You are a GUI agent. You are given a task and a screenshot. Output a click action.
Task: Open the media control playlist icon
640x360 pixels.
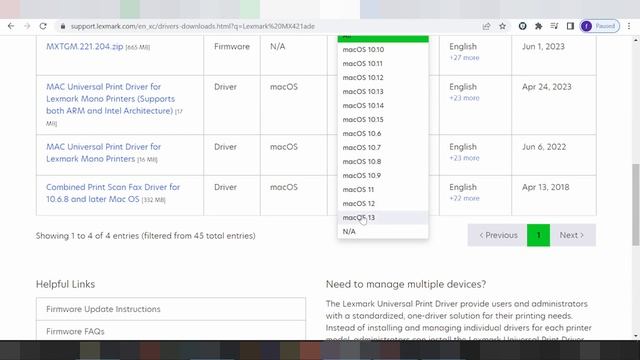554,26
